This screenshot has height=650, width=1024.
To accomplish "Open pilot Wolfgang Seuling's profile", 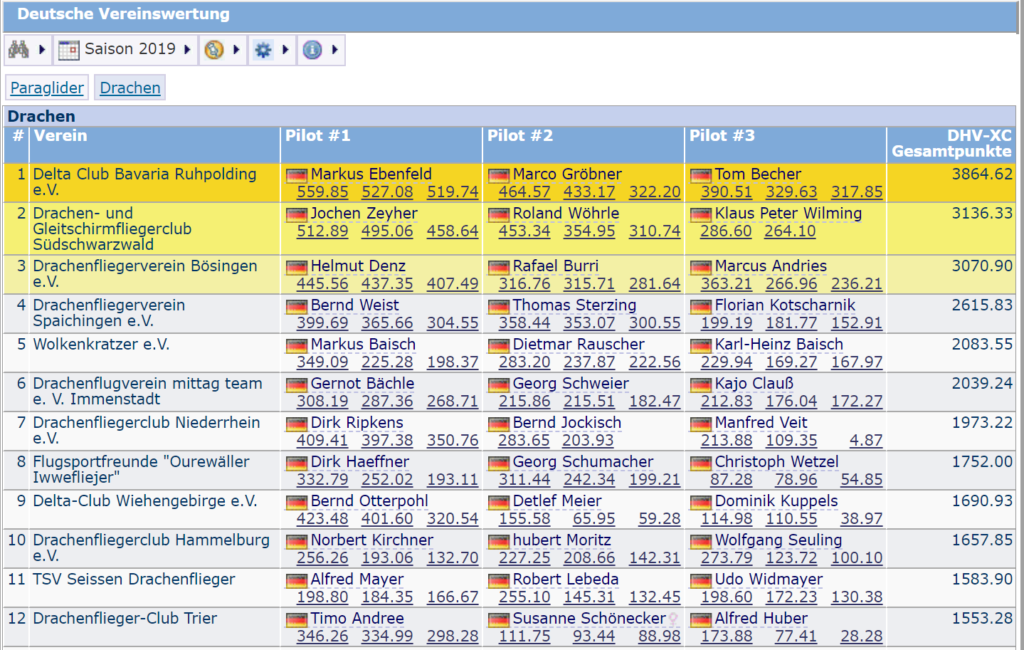I will tap(778, 540).
